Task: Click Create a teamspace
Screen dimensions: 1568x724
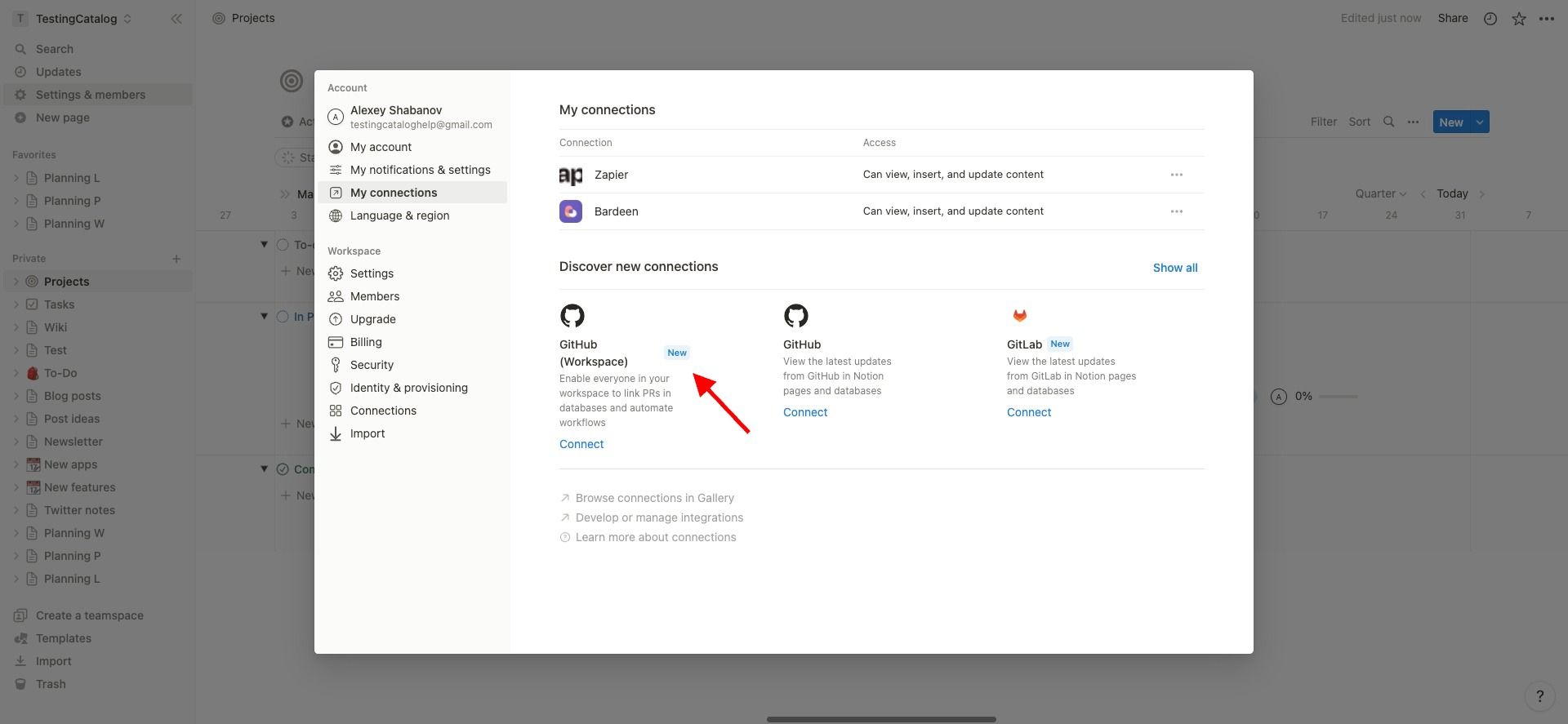Action: click(x=98, y=615)
